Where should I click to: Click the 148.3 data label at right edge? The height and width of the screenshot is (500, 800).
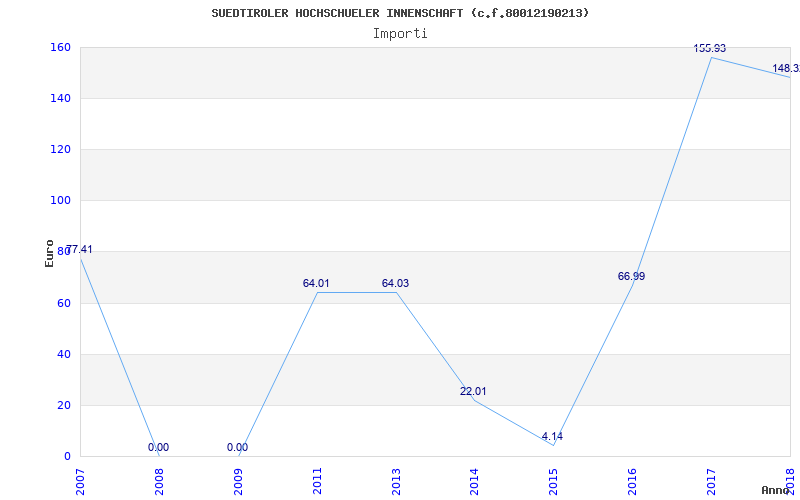(x=786, y=68)
